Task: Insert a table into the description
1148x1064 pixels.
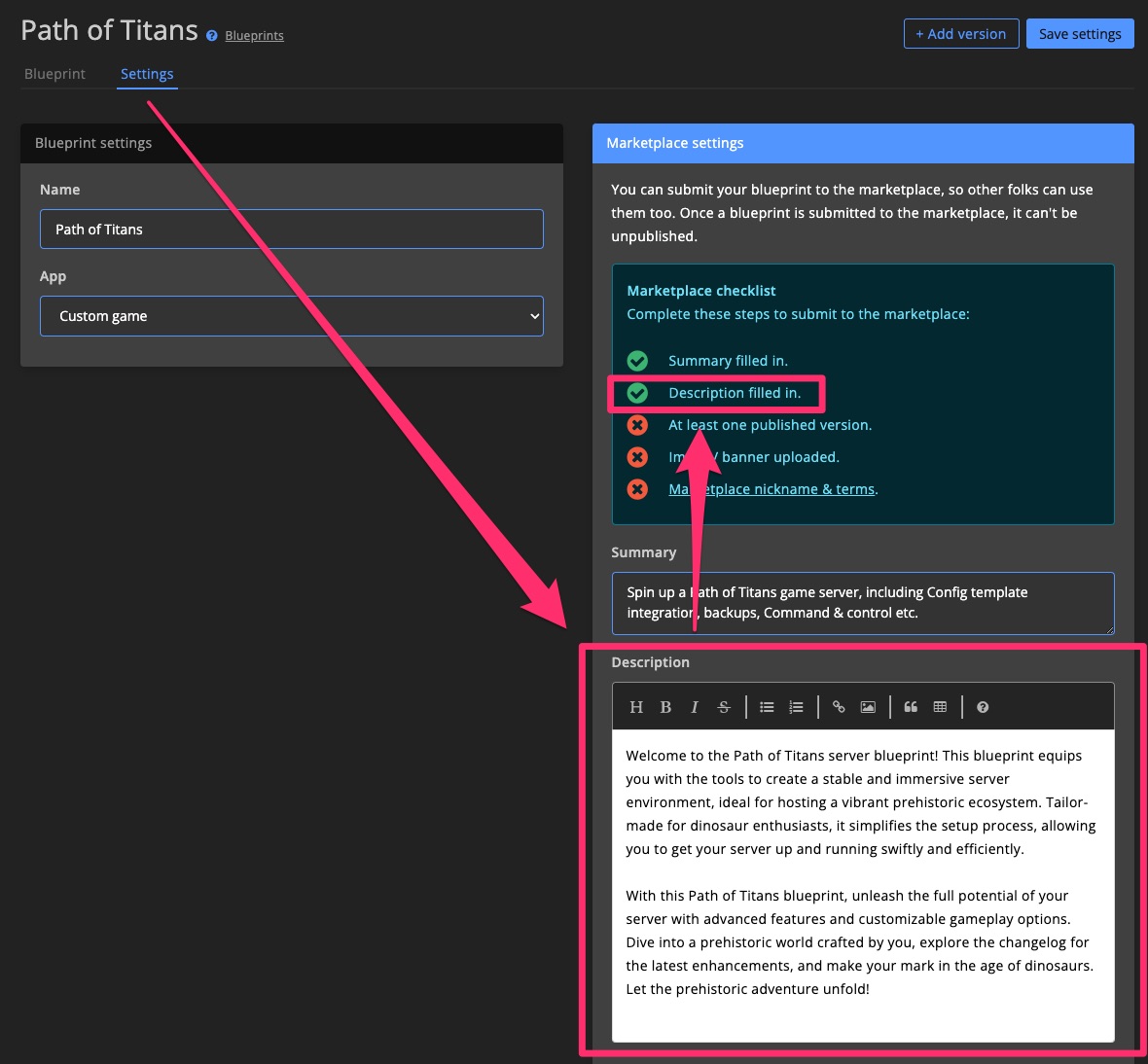Action: (940, 707)
